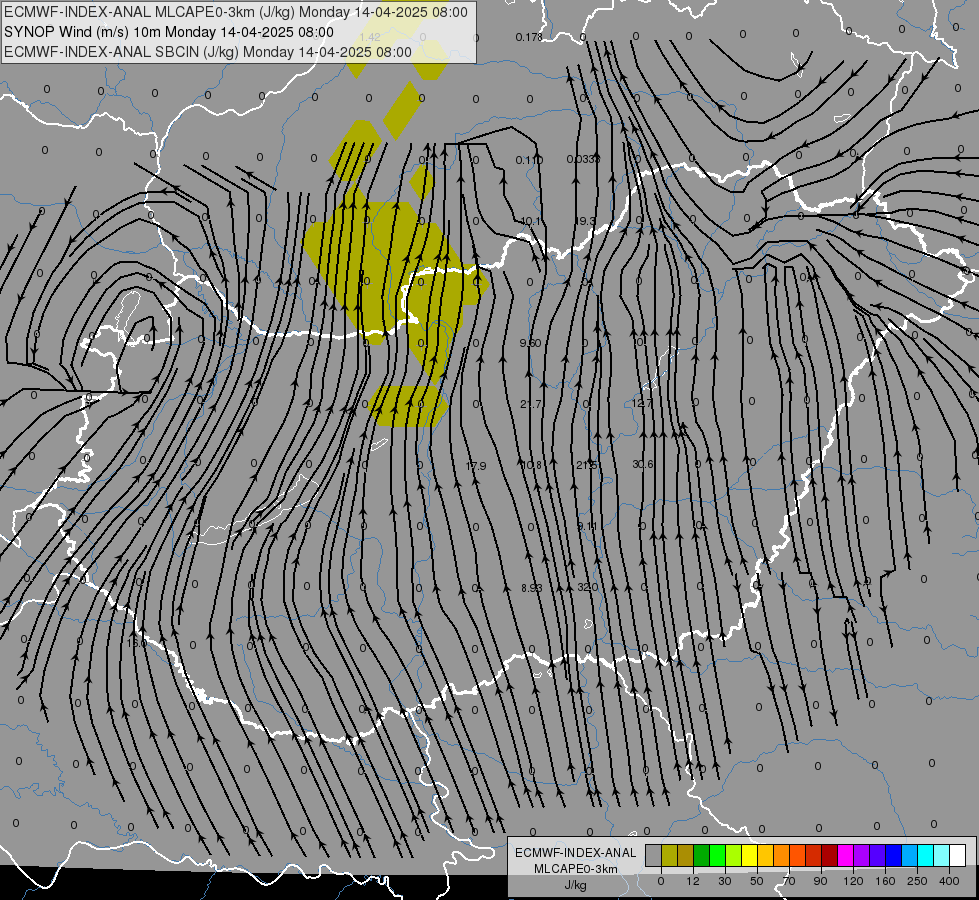Image resolution: width=979 pixels, height=900 pixels.
Task: Click the grid value 9.11
Action: tap(587, 527)
